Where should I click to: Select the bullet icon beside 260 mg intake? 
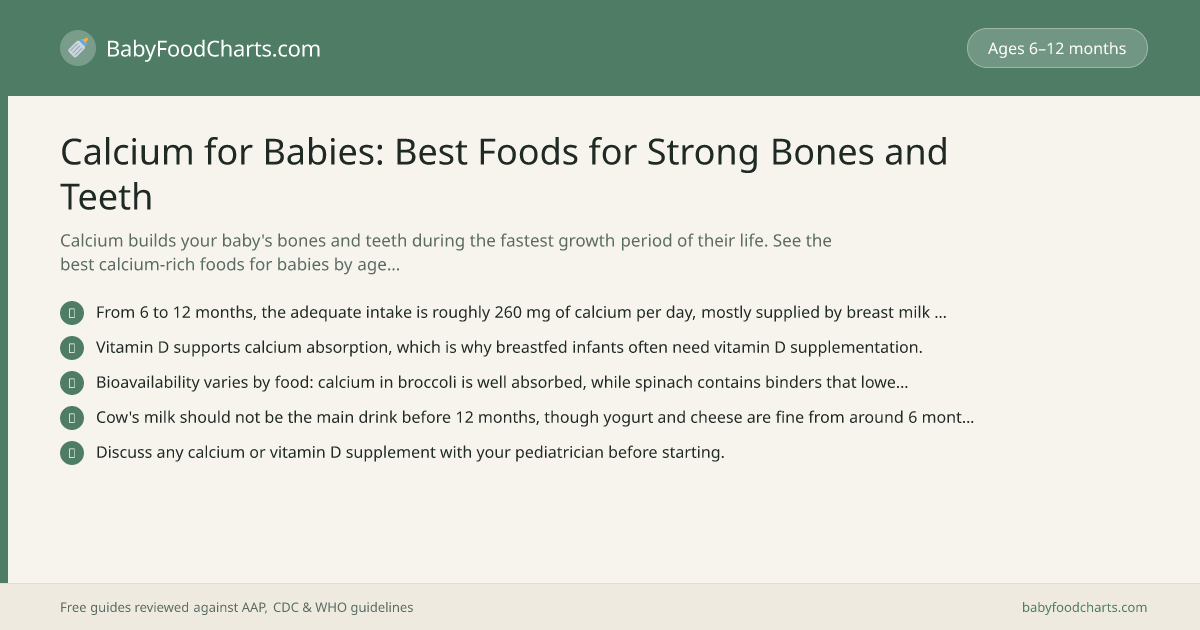72,313
